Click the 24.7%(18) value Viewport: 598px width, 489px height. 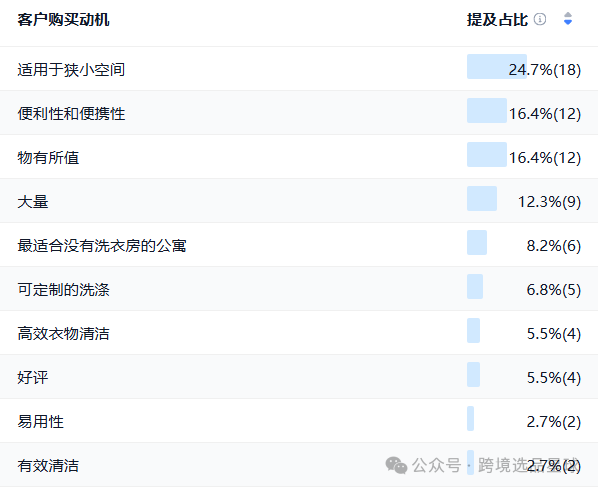pos(545,70)
